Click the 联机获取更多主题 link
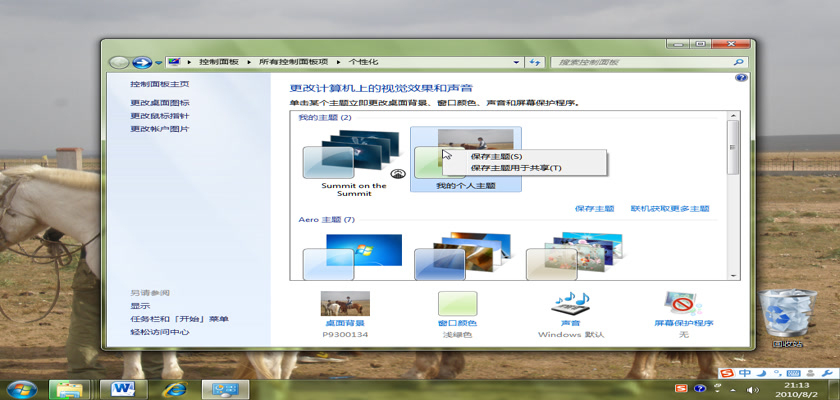Screen dimensions: 840x400 click(669, 209)
